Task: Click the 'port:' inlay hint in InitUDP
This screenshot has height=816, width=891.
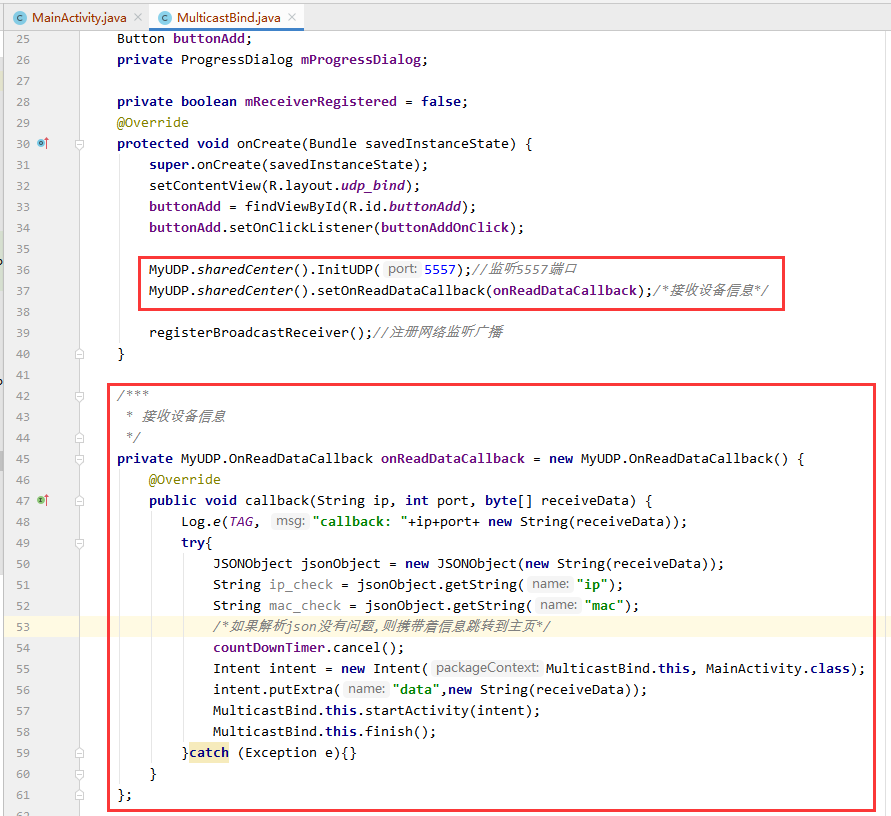Action: click(x=402, y=270)
